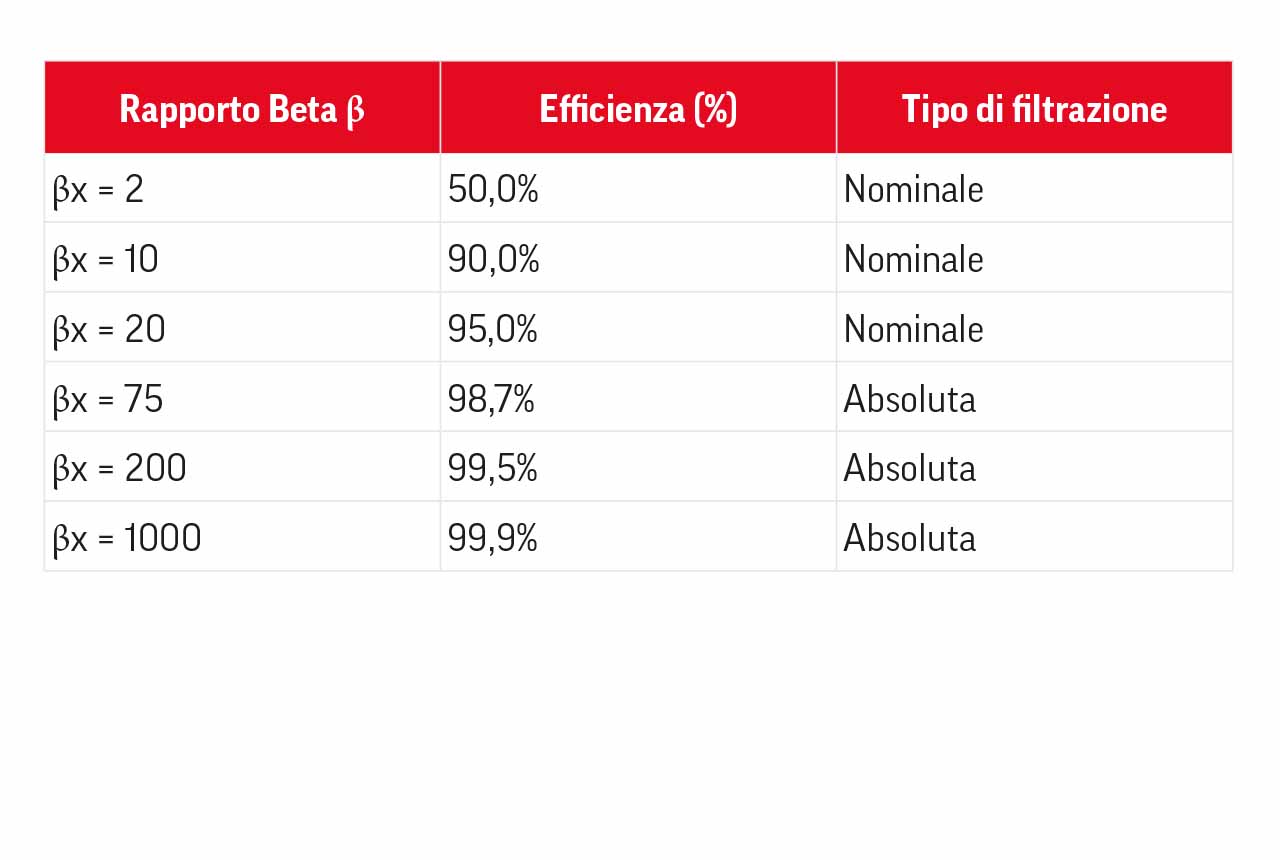Select "Absoluta" in the βx = 75 row
Image resolution: width=1280 pixels, height=860 pixels.
click(909, 399)
